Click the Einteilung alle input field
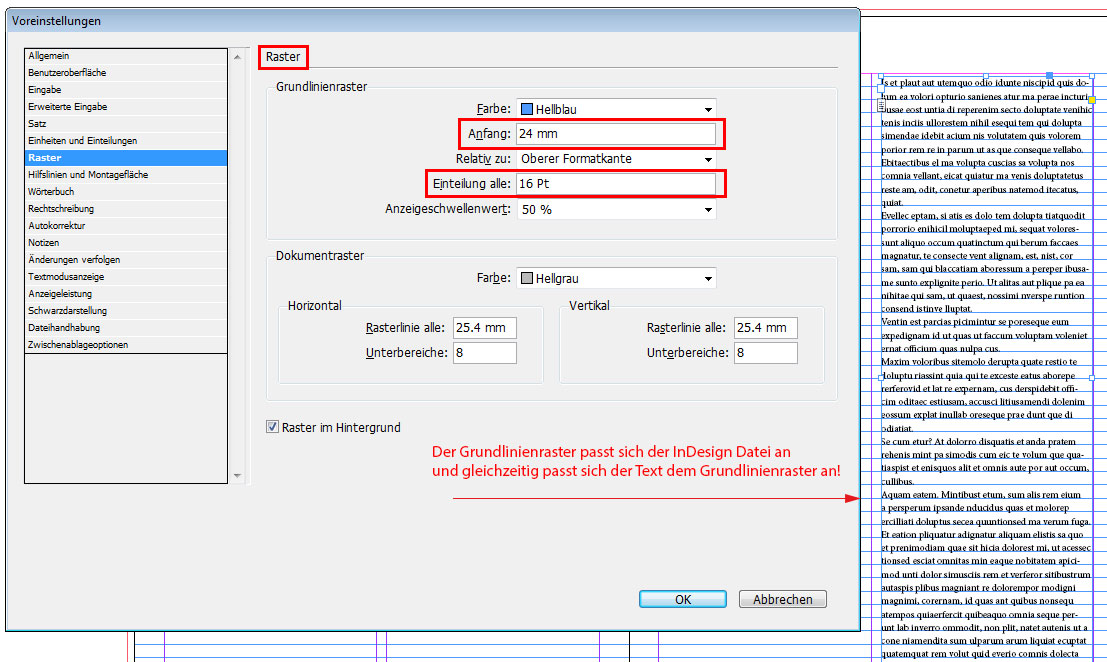This screenshot has height=662, width=1107. pyautogui.click(x=616, y=184)
